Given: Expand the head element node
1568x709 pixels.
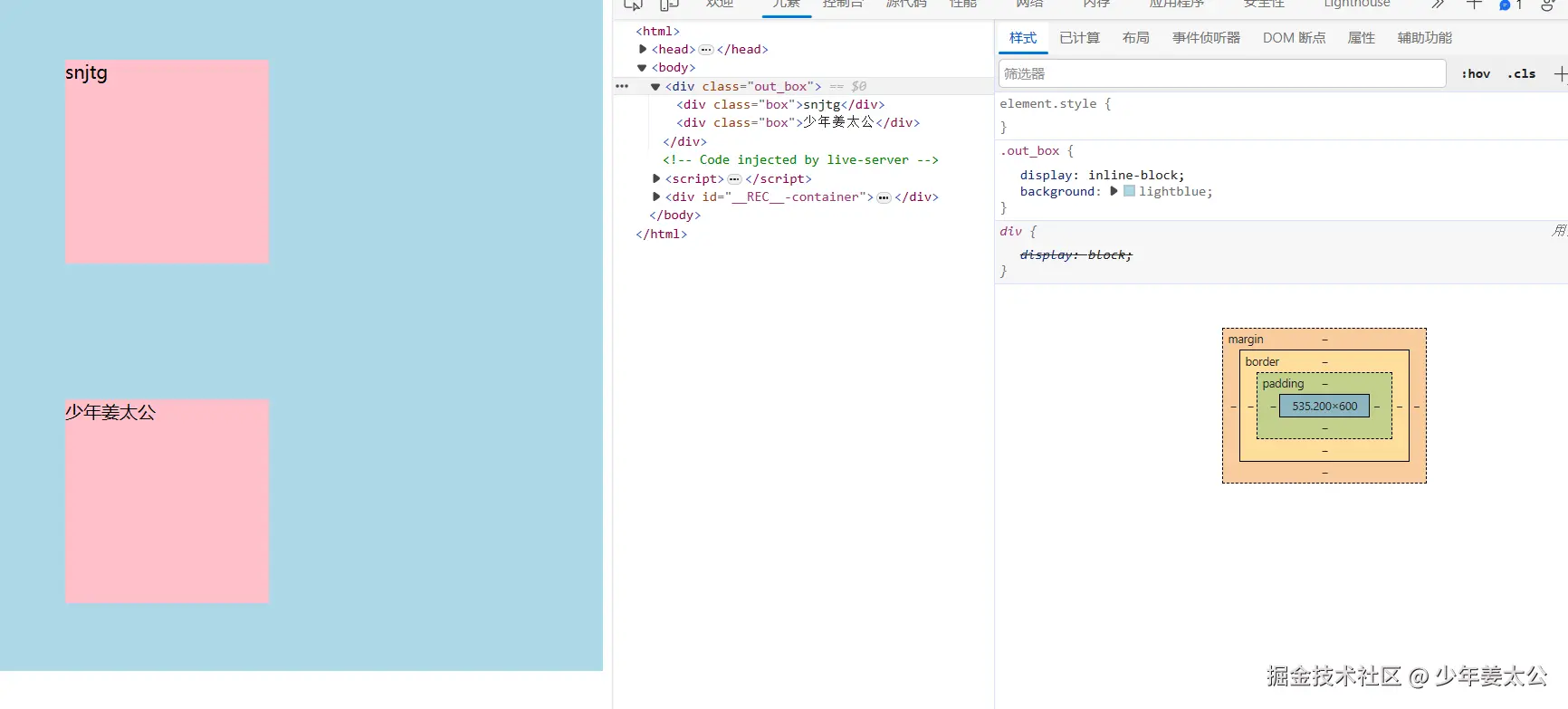Looking at the screenshot, I should click(643, 49).
